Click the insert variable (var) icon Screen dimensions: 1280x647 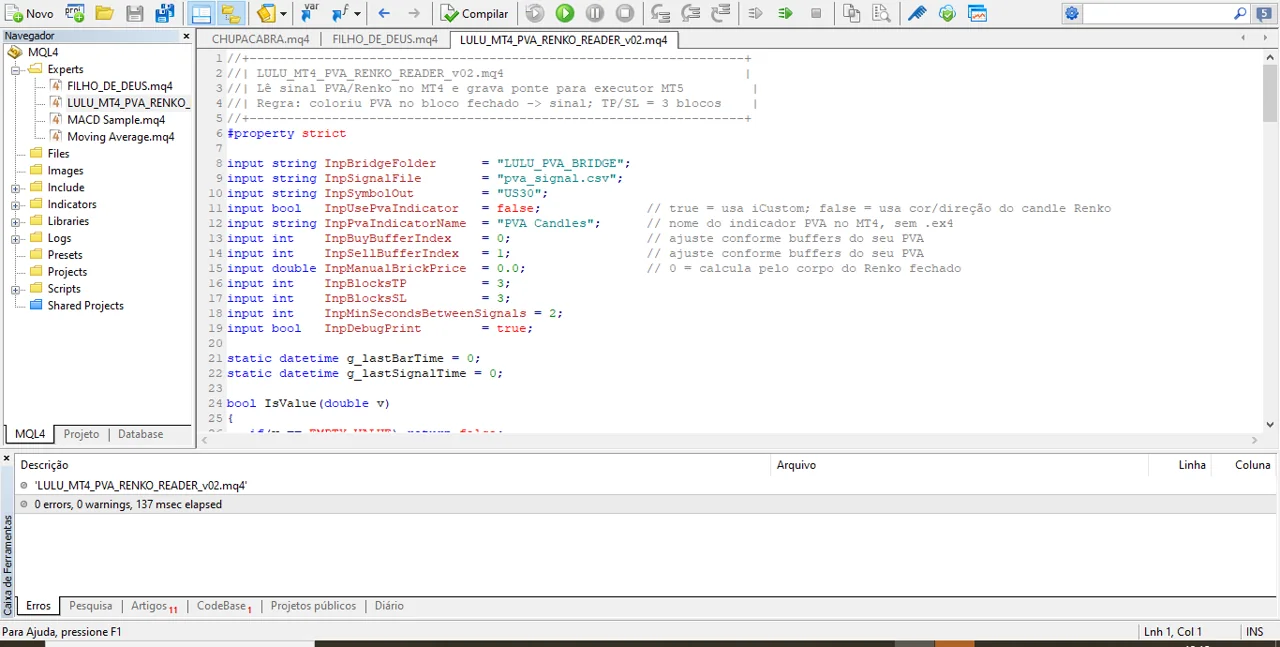[x=310, y=13]
